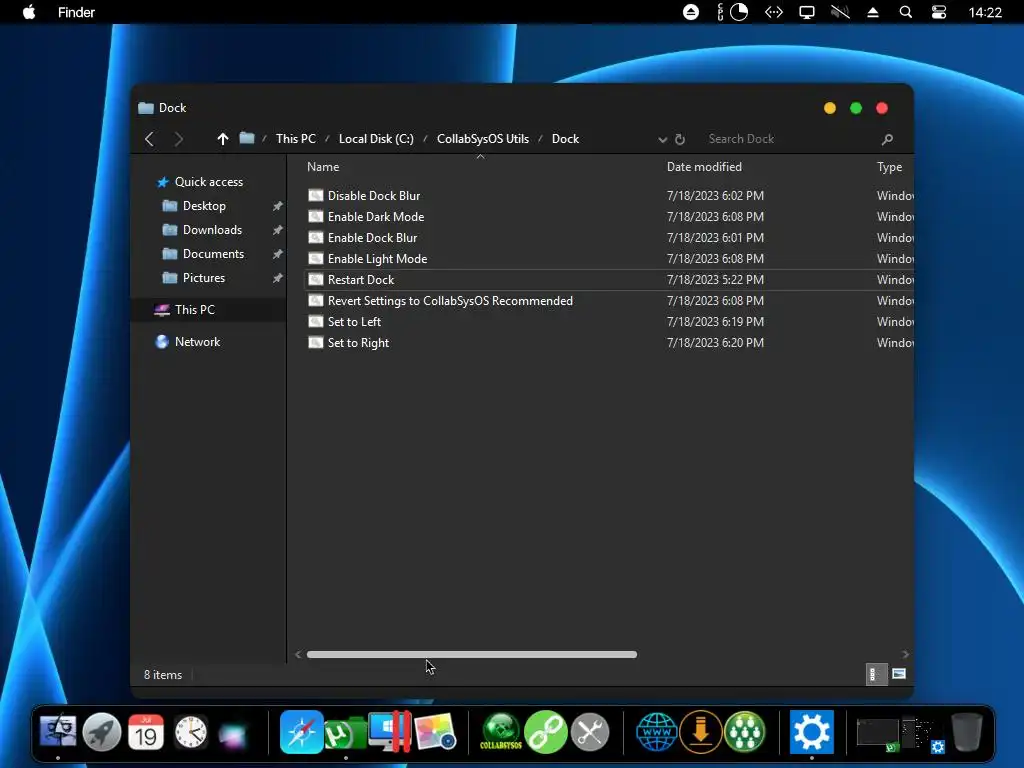This screenshot has height=768, width=1024.
Task: Open Spotlight search magnifier in menu bar
Action: [x=906, y=12]
